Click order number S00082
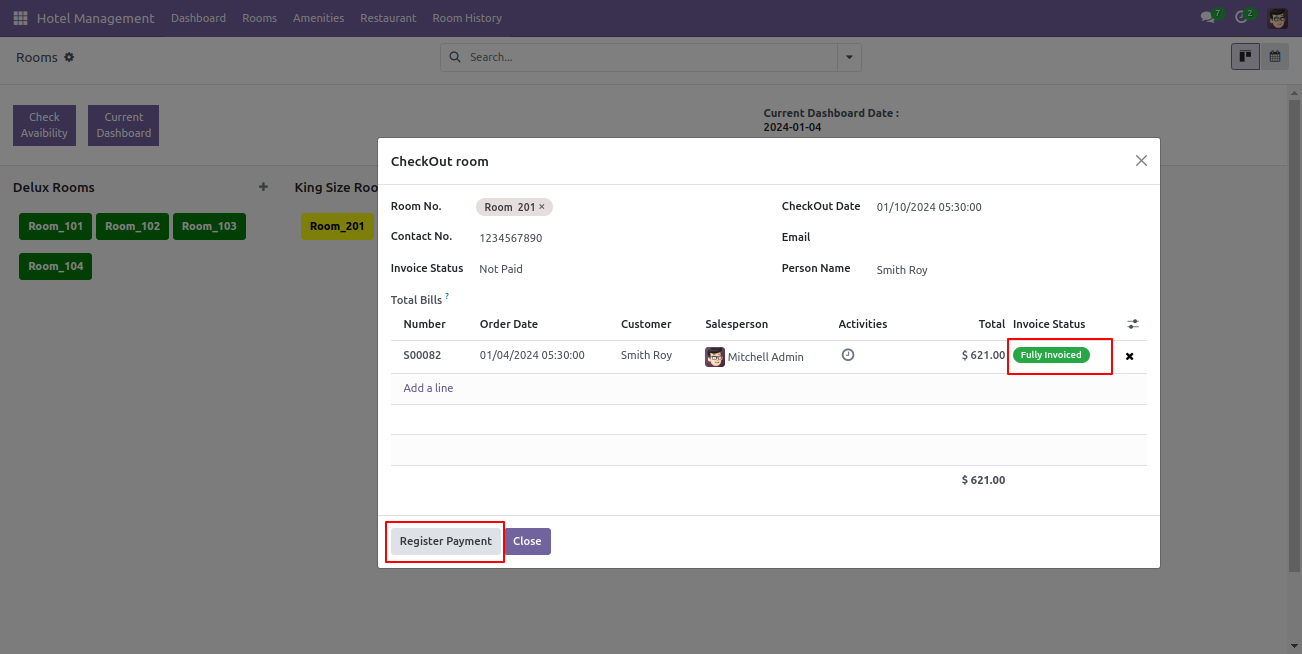Viewport: 1302px width, 654px height. tap(422, 355)
